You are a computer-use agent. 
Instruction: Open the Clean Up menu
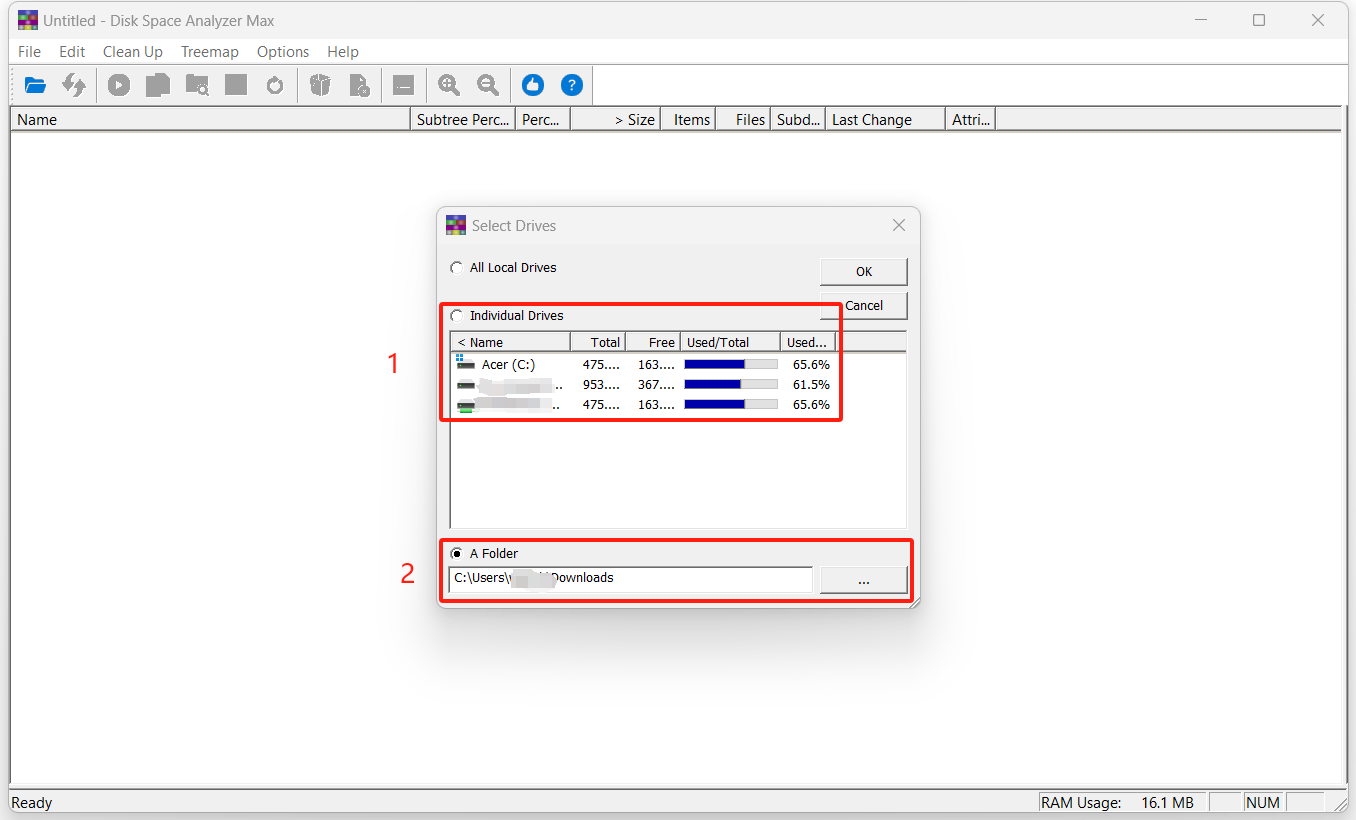pos(132,52)
